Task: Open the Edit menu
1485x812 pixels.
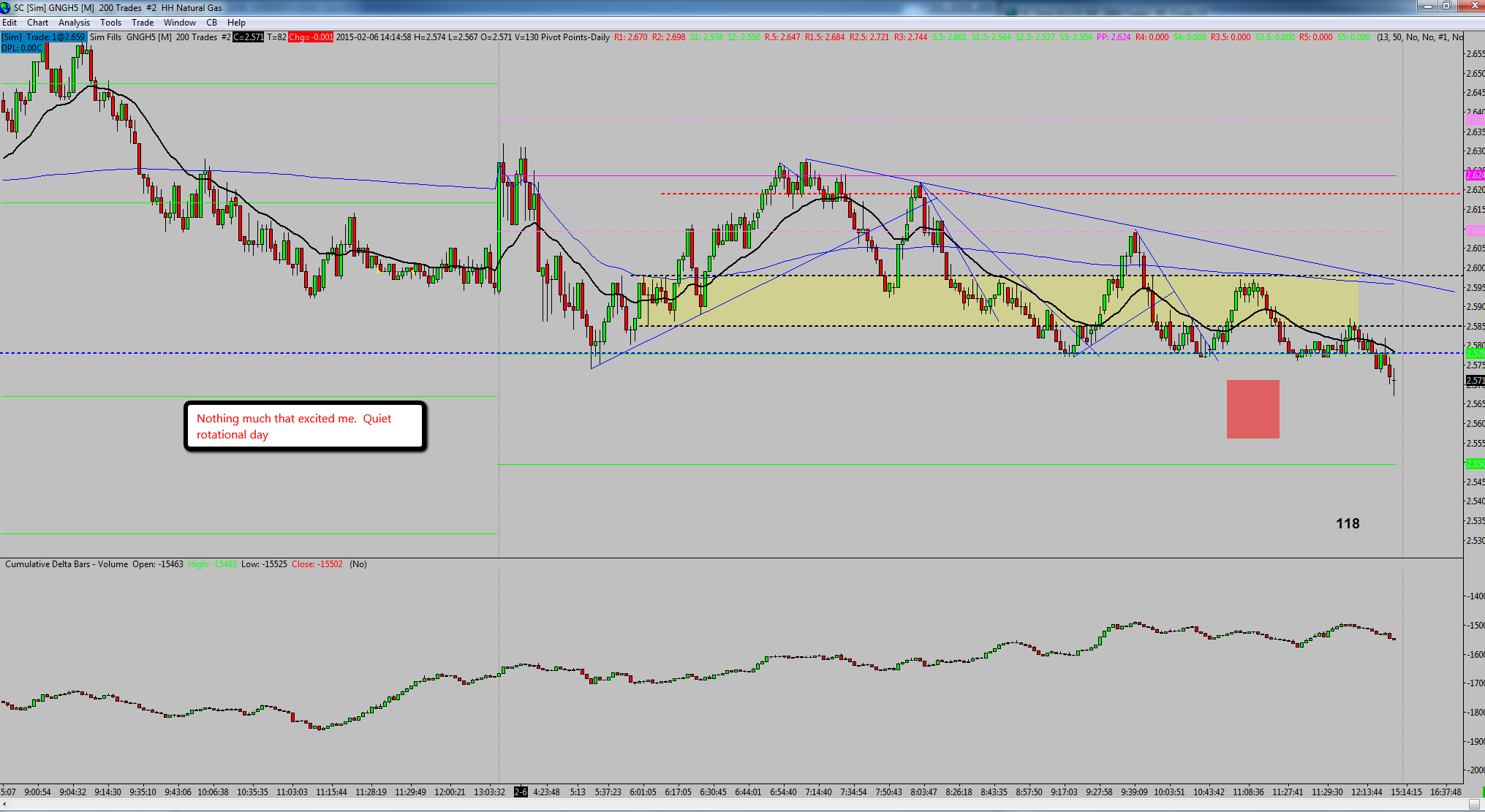Action: [10, 23]
